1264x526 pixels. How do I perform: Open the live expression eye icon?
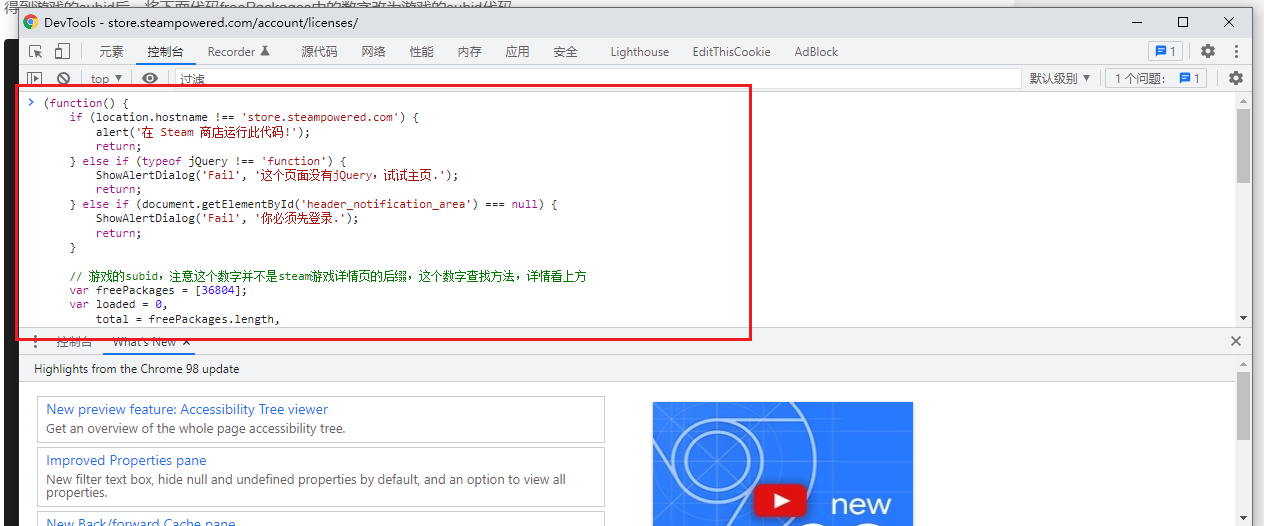pos(150,78)
